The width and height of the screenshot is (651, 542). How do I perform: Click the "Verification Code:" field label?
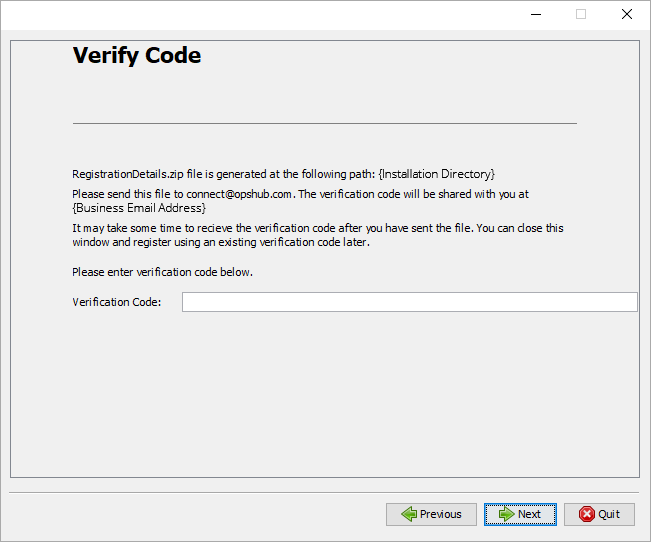[116, 302]
